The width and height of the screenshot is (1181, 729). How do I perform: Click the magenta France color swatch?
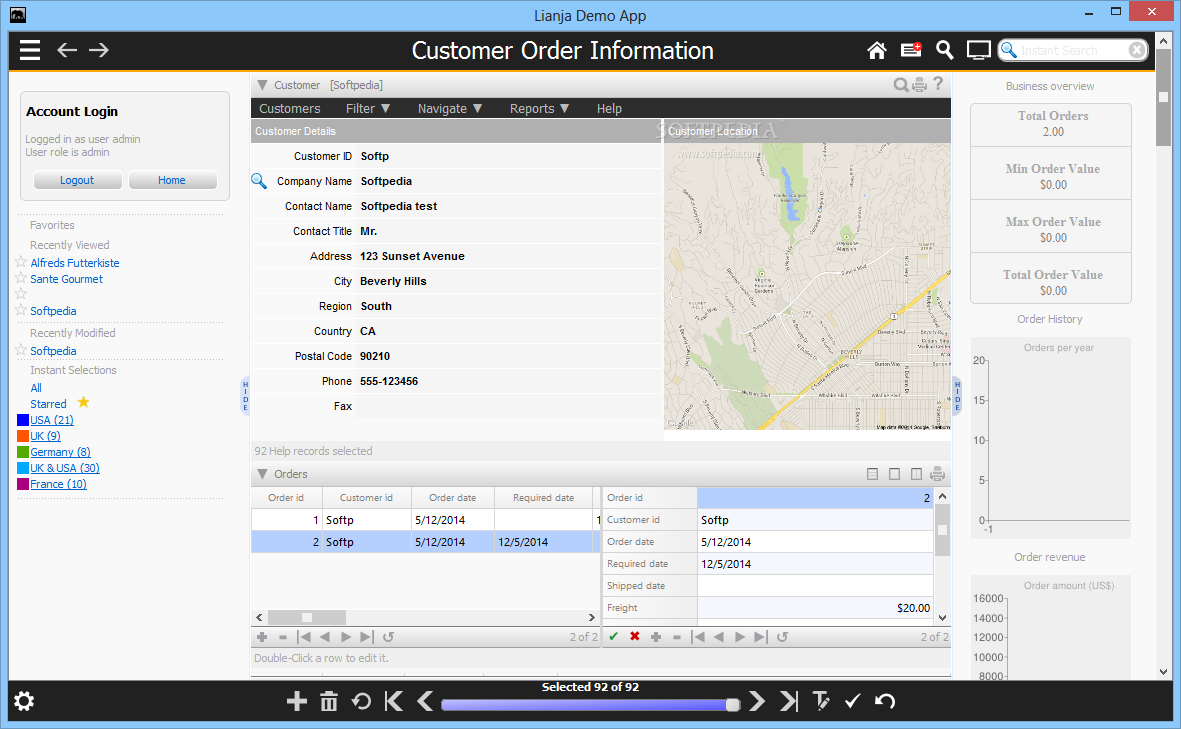(23, 484)
